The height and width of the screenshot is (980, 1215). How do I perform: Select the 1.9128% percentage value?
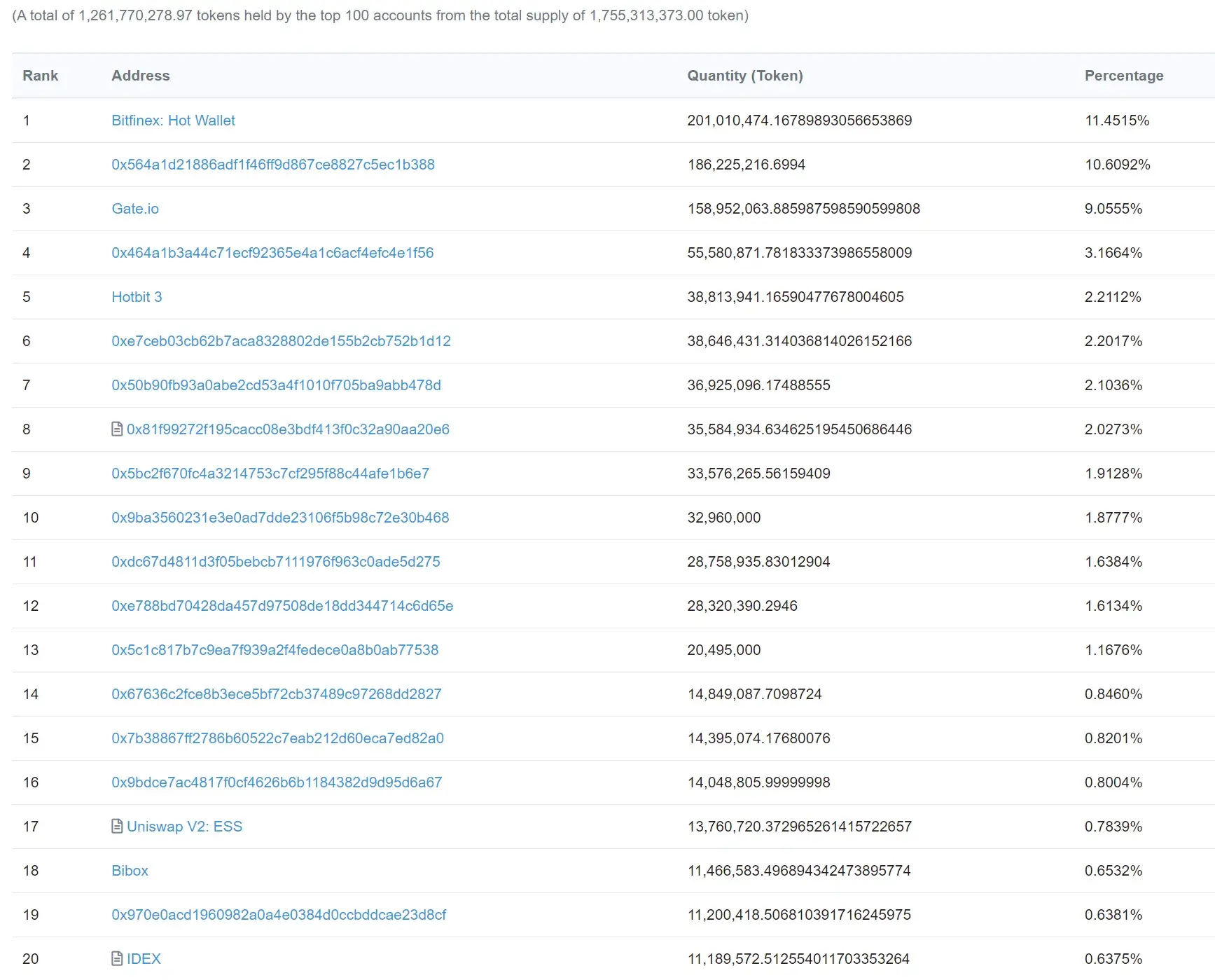(1113, 474)
